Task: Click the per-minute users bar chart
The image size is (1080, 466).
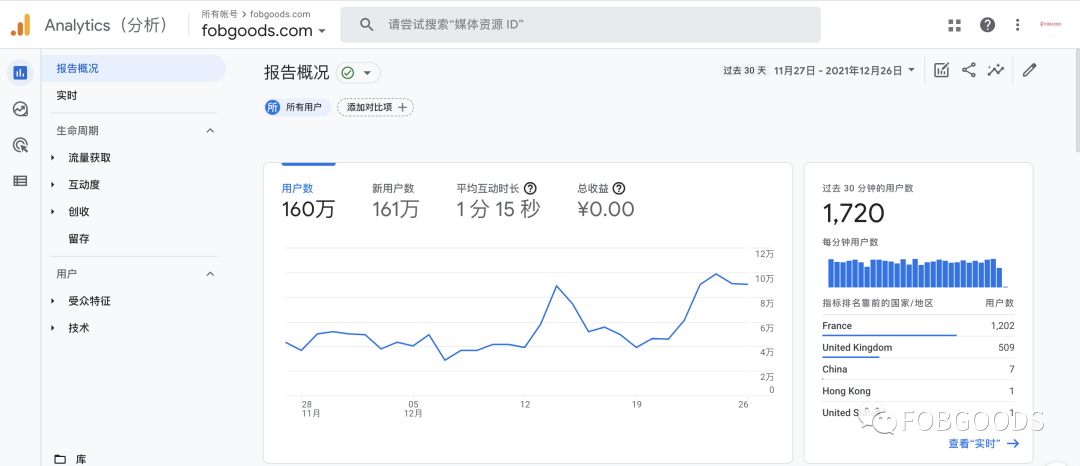Action: pyautogui.click(x=917, y=273)
